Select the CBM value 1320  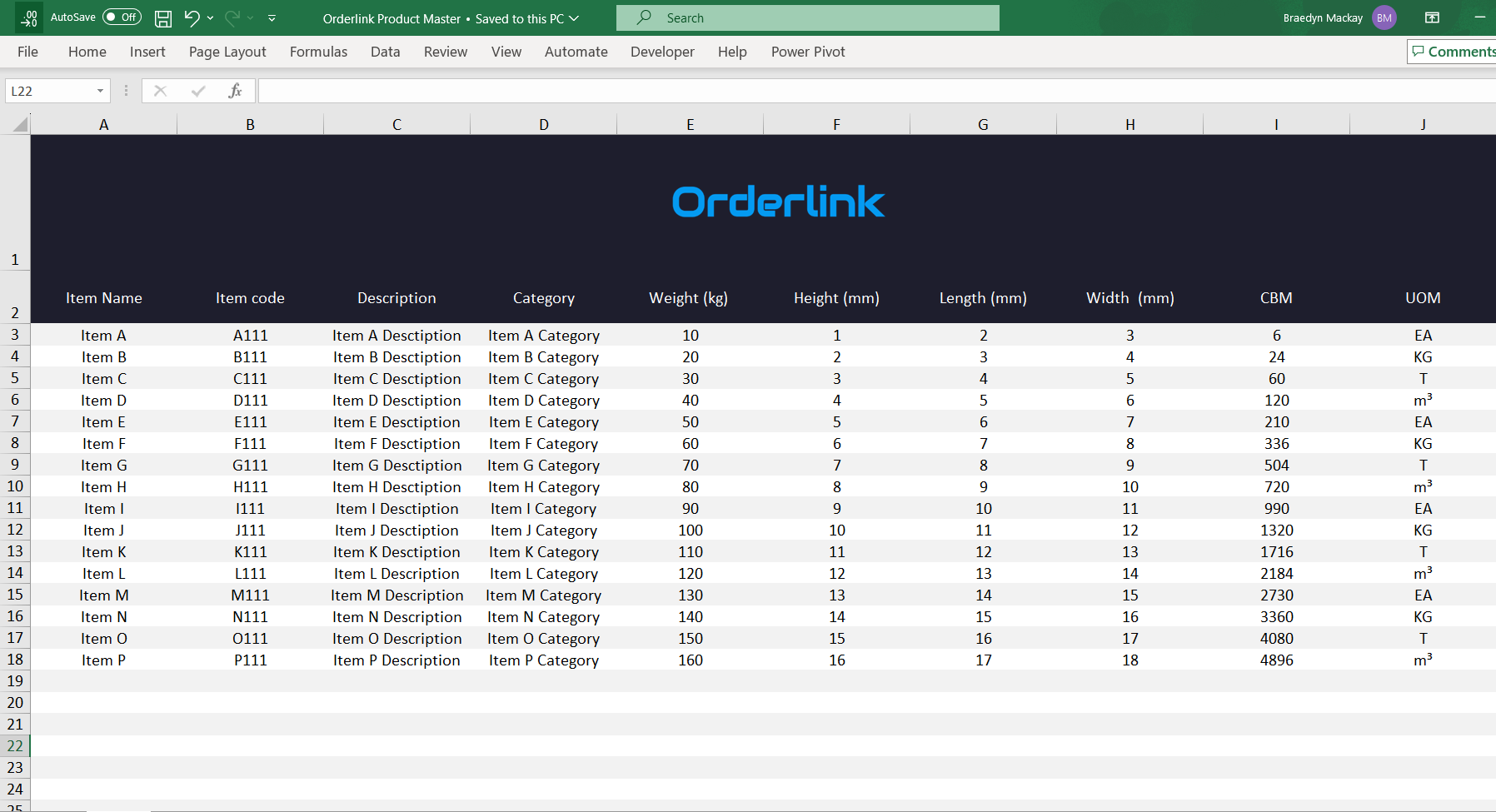tap(1277, 531)
